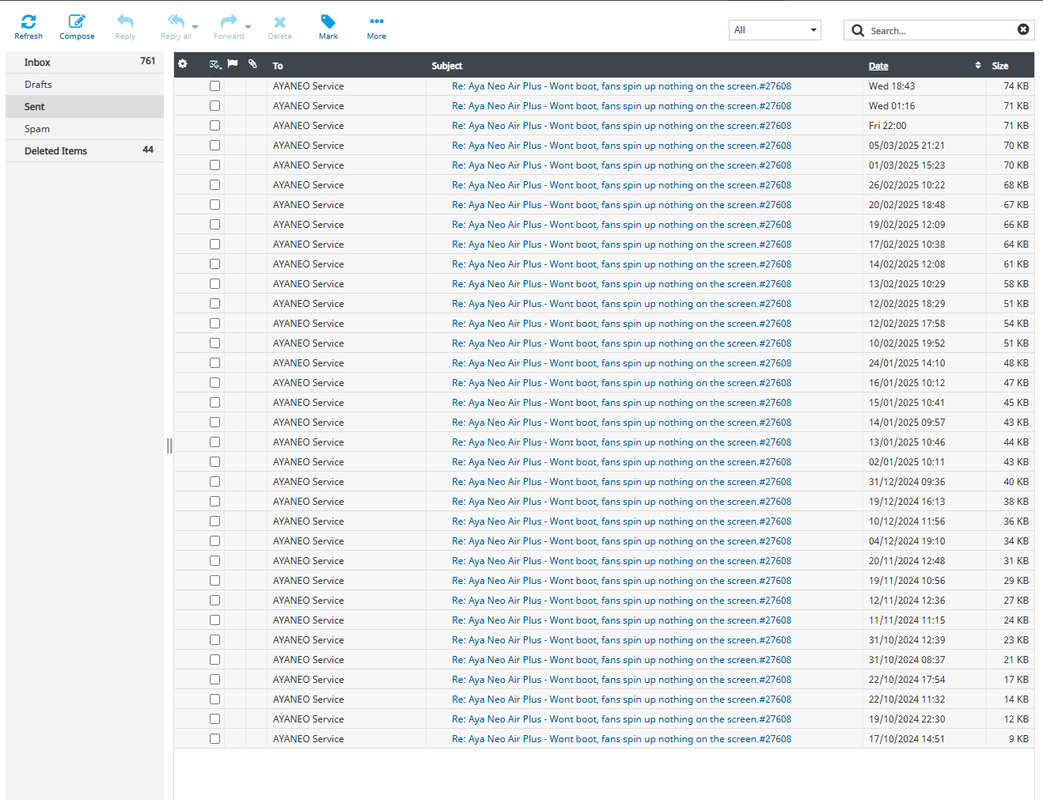
Task: Check the message dated Wed 18:43
Action: pos(215,86)
